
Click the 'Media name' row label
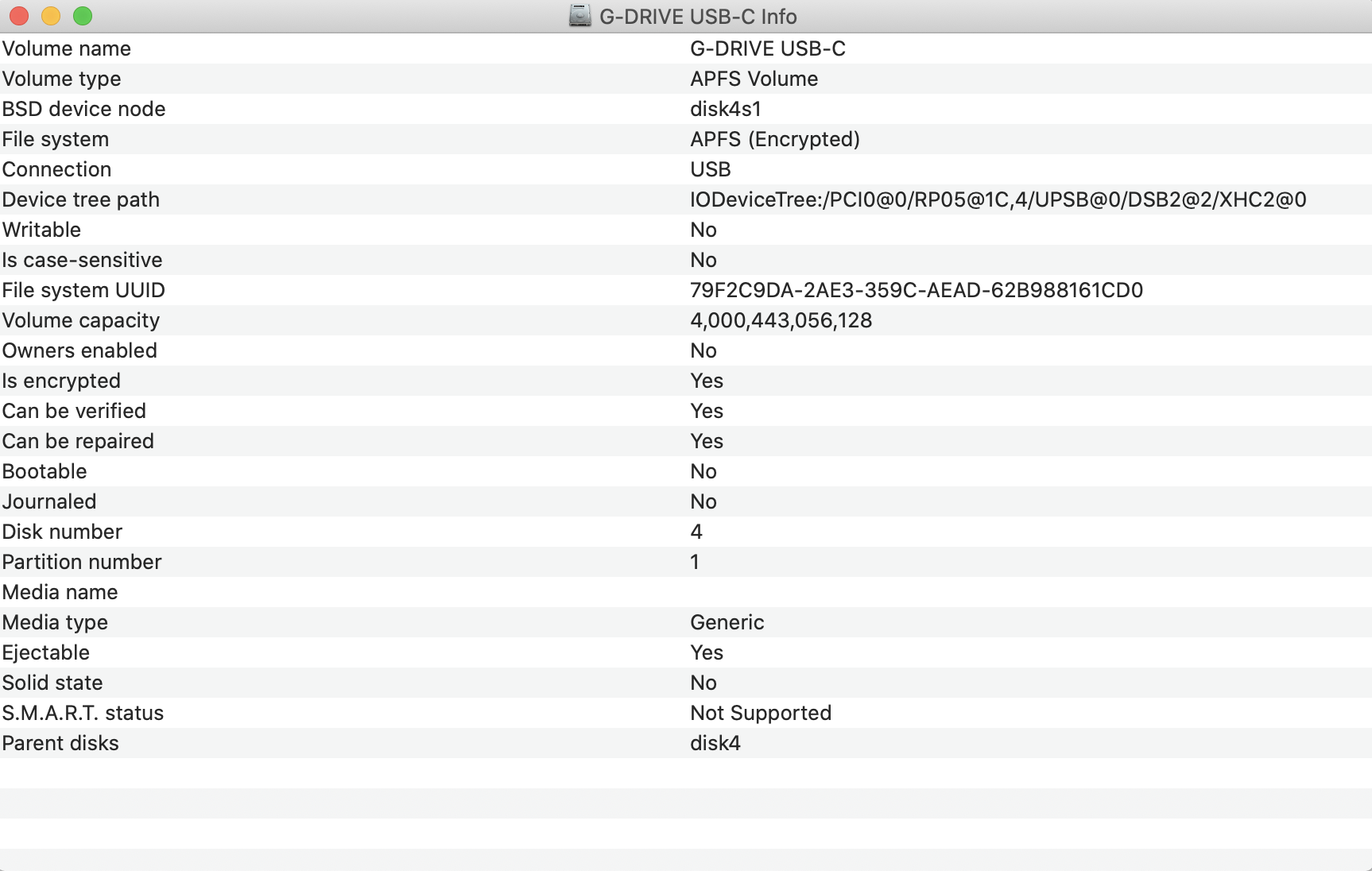tap(60, 592)
